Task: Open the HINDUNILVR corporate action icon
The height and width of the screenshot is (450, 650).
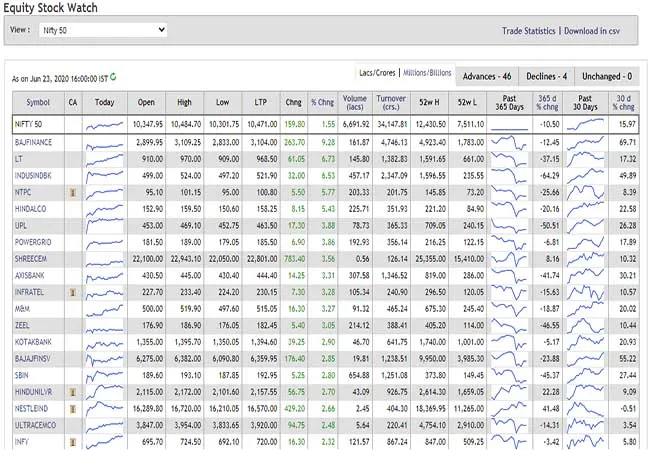Action: tap(73, 392)
